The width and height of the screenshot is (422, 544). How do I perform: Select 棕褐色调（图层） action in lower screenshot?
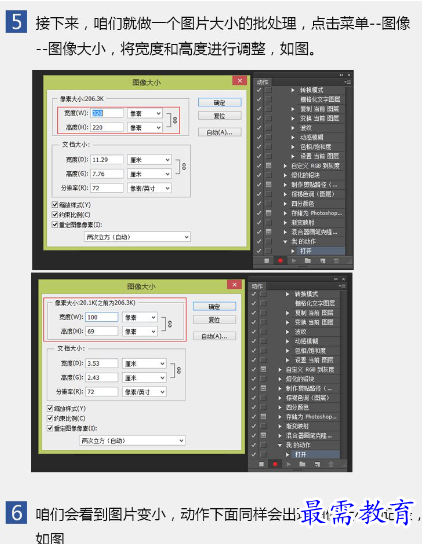pos(309,398)
